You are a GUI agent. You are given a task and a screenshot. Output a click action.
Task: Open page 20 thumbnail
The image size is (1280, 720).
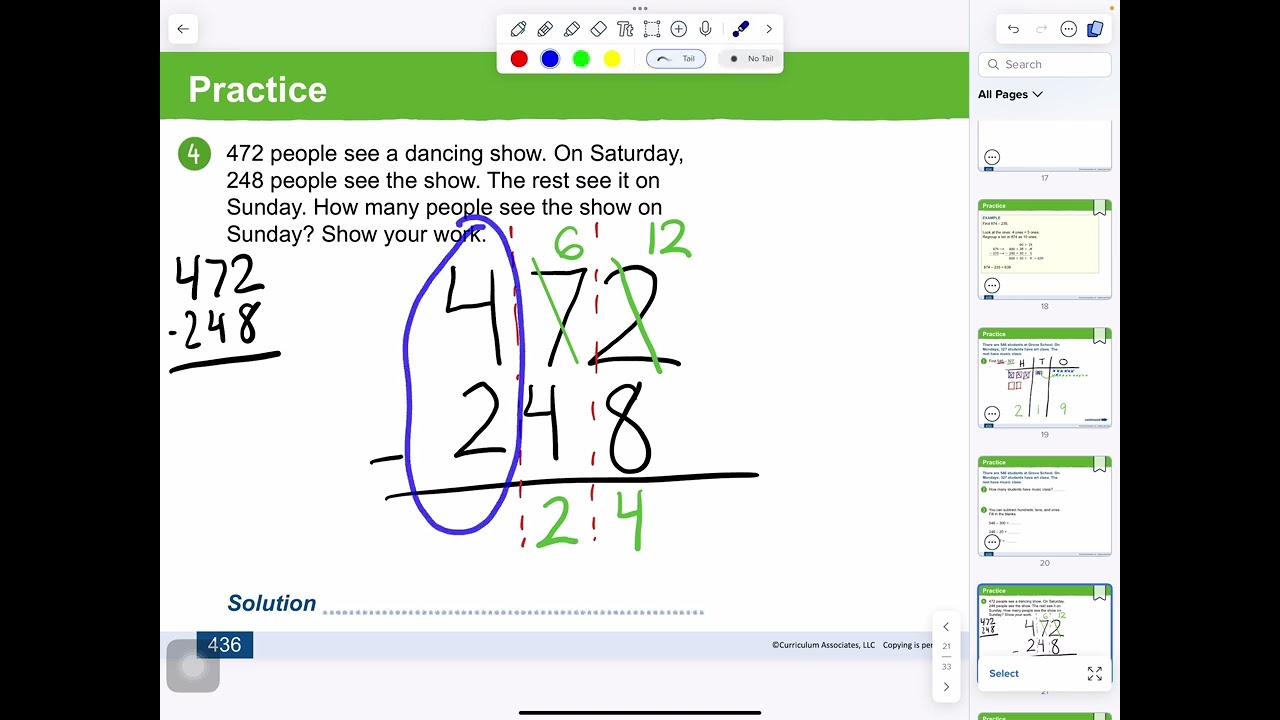(1044, 506)
